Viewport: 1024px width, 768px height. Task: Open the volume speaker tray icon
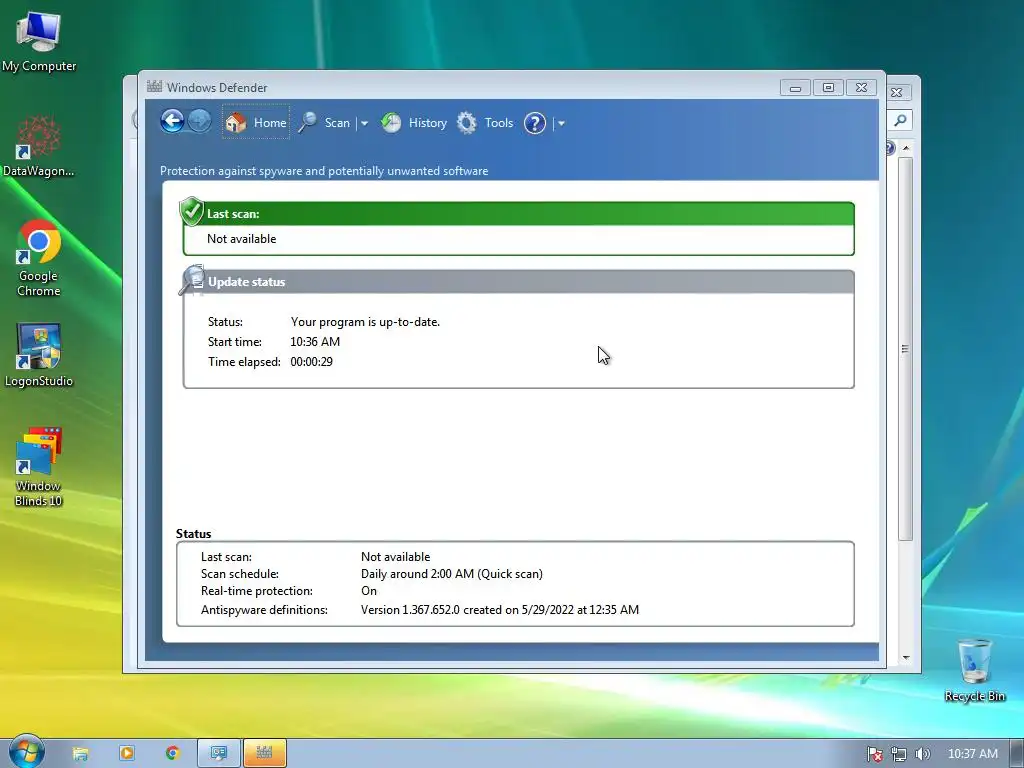922,754
